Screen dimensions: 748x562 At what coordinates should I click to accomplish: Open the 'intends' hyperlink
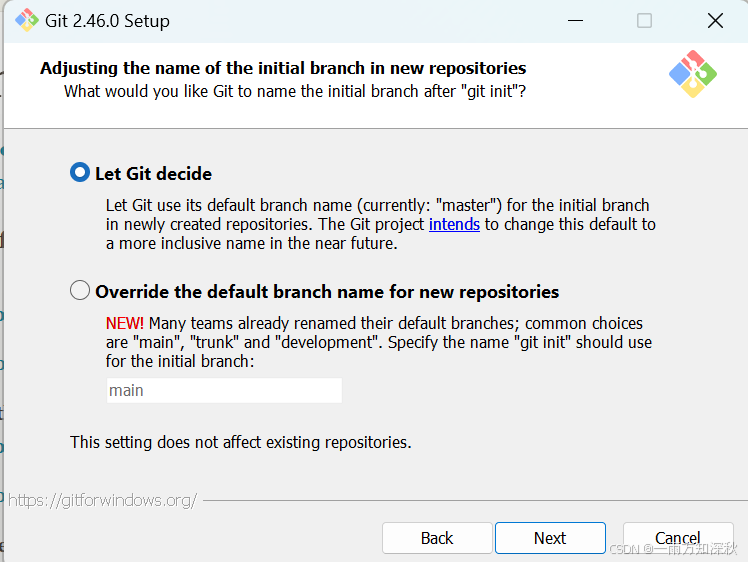click(454, 224)
